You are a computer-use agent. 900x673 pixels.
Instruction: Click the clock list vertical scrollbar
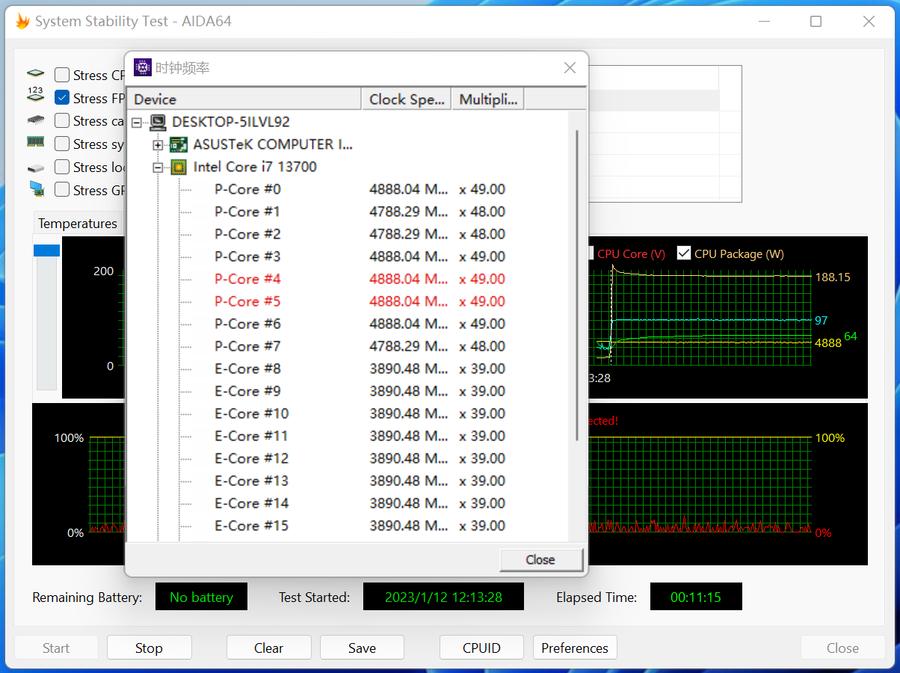point(577,280)
